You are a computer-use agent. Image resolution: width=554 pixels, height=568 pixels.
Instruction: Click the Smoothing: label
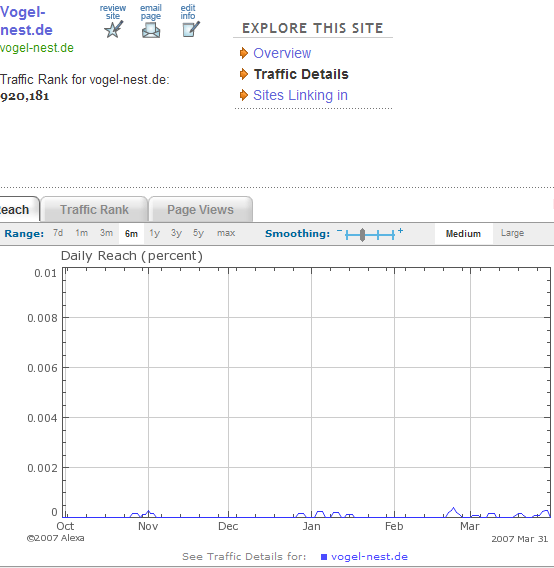(x=297, y=234)
